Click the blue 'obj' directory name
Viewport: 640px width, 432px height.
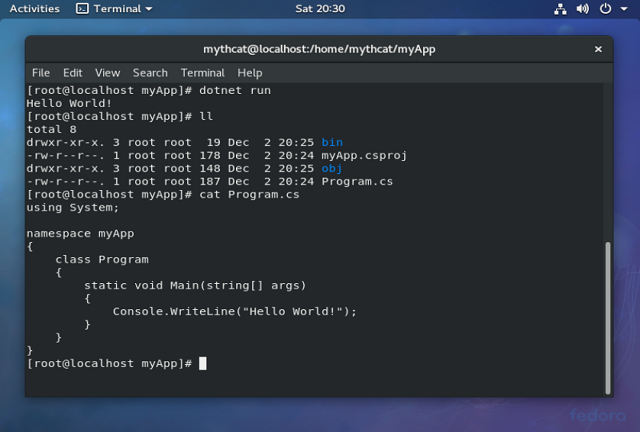pyautogui.click(x=332, y=169)
